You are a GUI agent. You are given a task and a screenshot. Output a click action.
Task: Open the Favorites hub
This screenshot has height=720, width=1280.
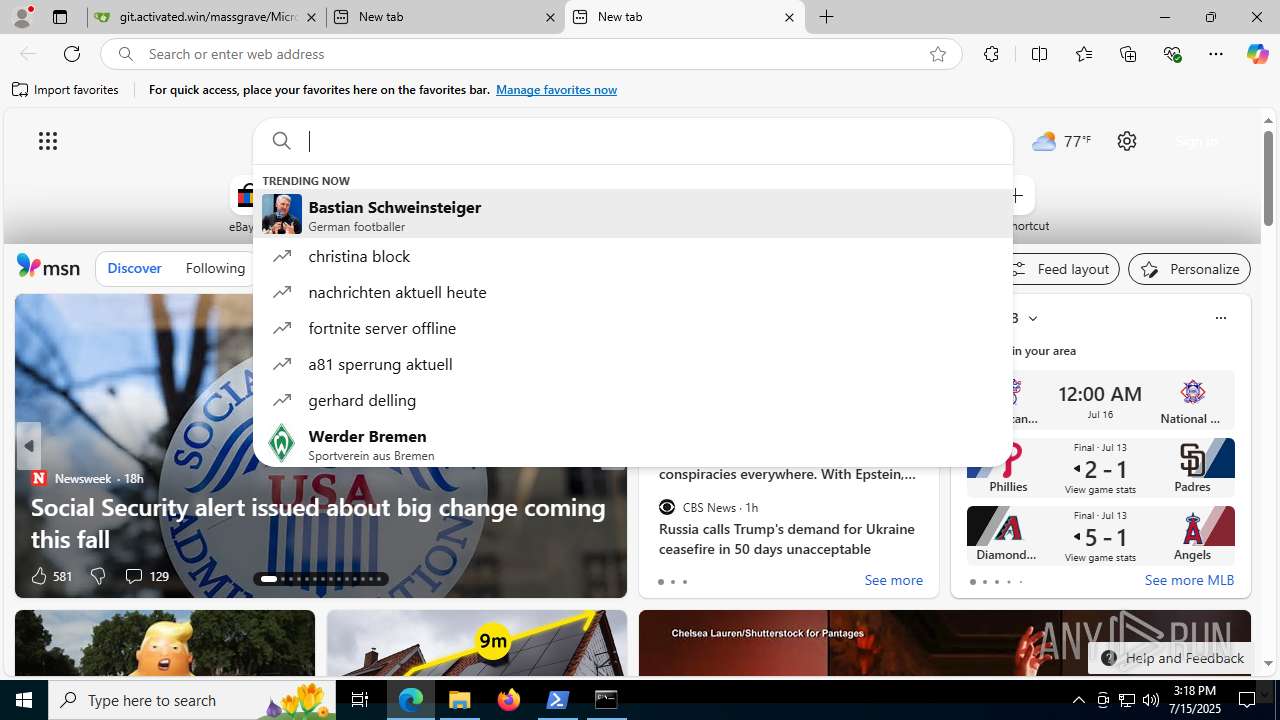click(x=1084, y=54)
